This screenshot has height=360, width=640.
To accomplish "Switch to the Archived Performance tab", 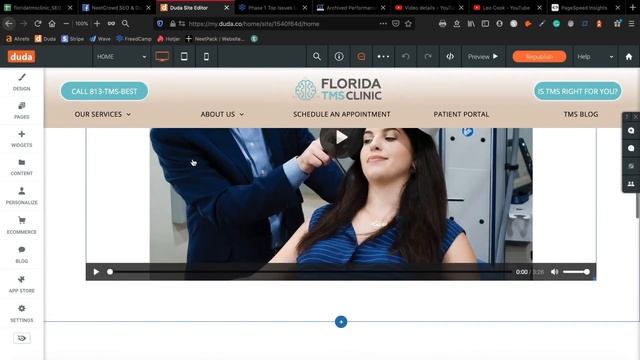I will [351, 8].
